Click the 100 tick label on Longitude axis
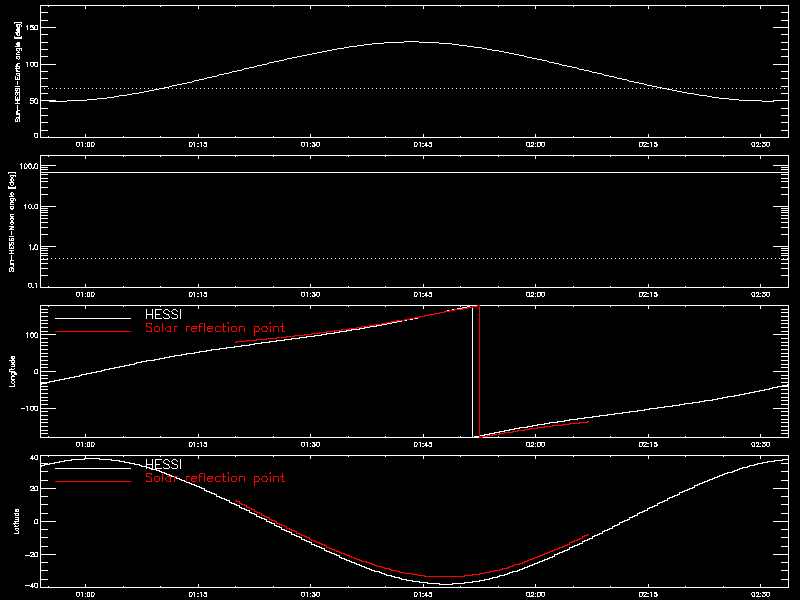 point(32,335)
